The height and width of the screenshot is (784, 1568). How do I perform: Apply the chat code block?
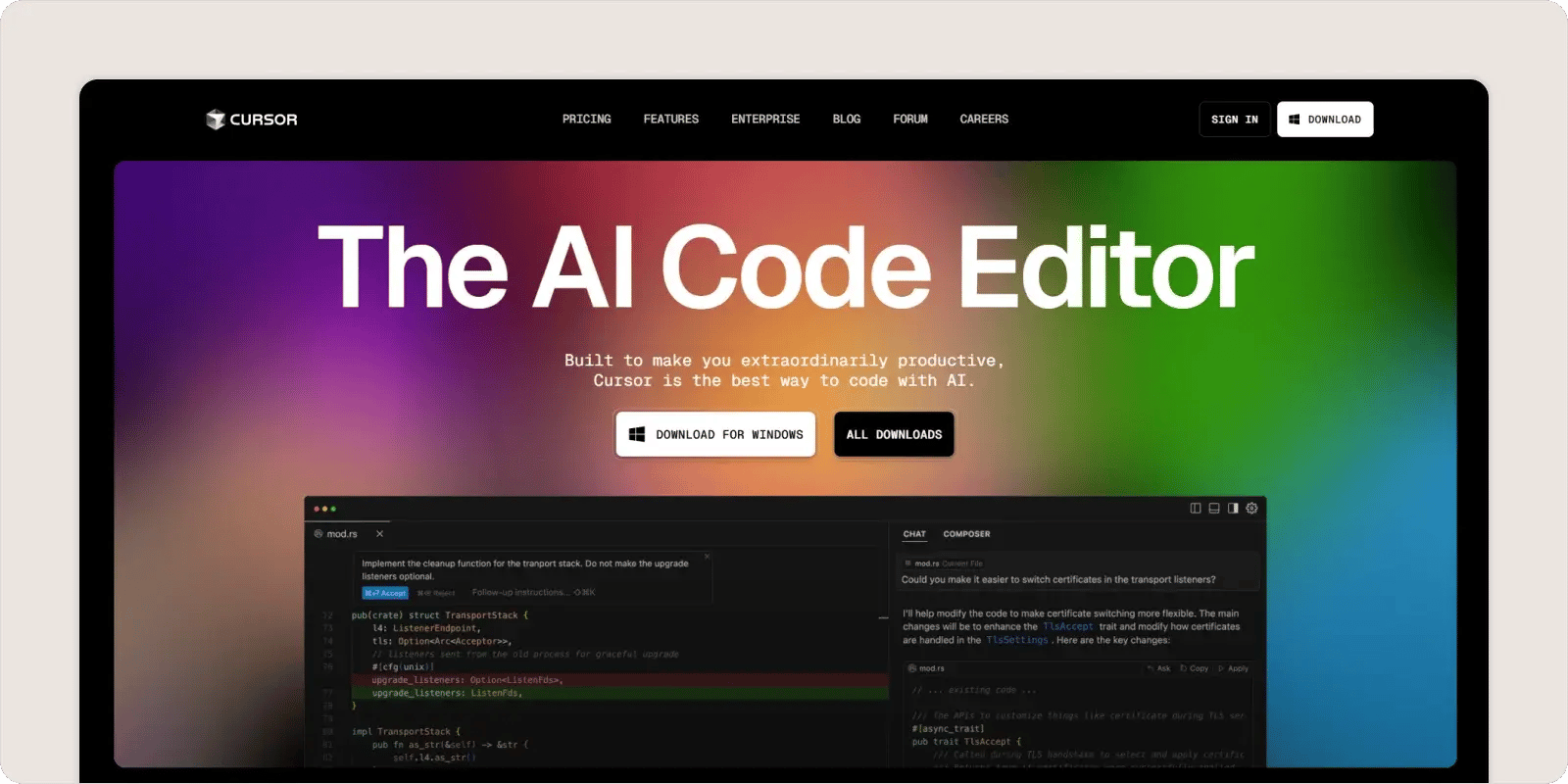point(1234,668)
